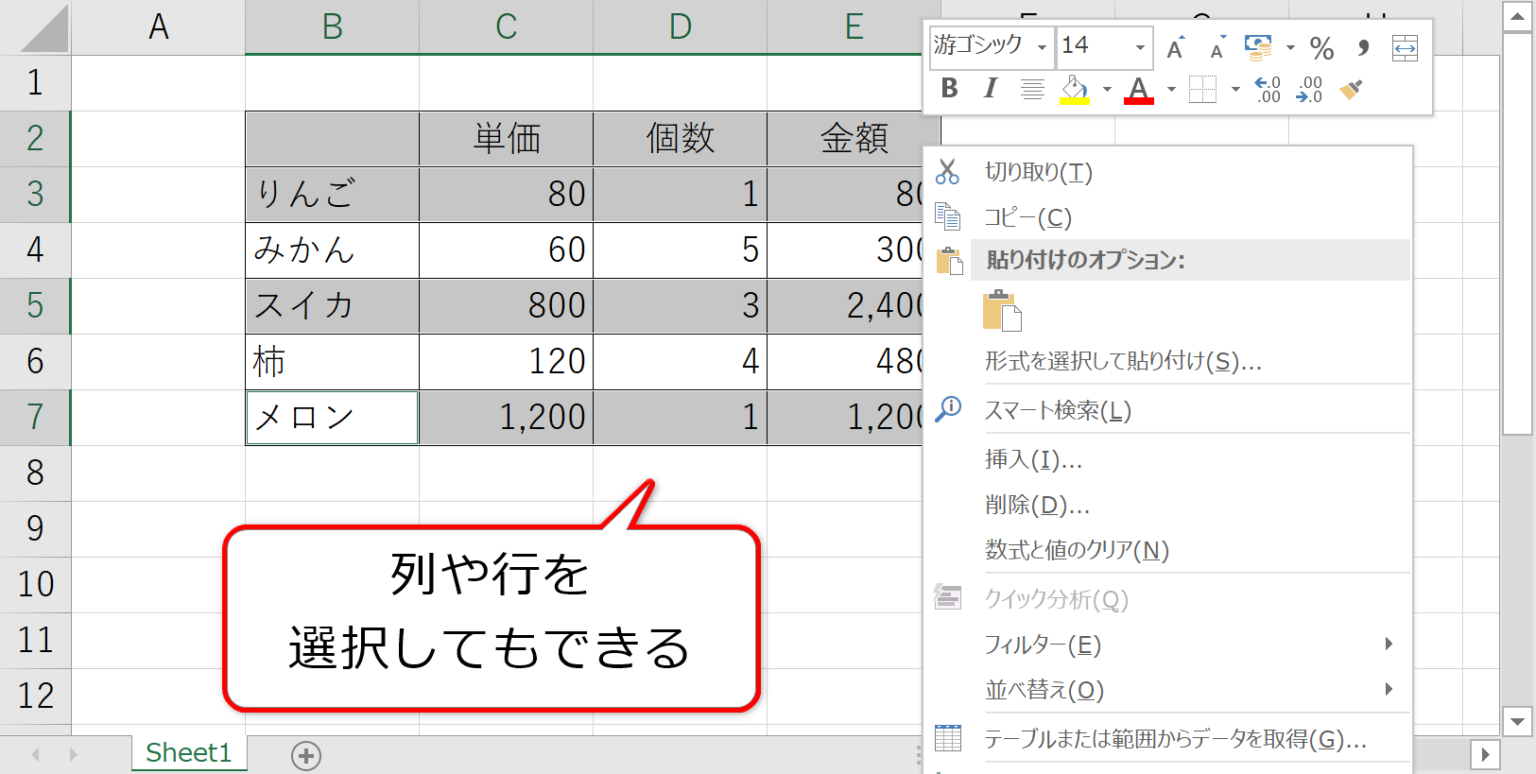Click the Decrease Font Size icon

click(x=1217, y=47)
